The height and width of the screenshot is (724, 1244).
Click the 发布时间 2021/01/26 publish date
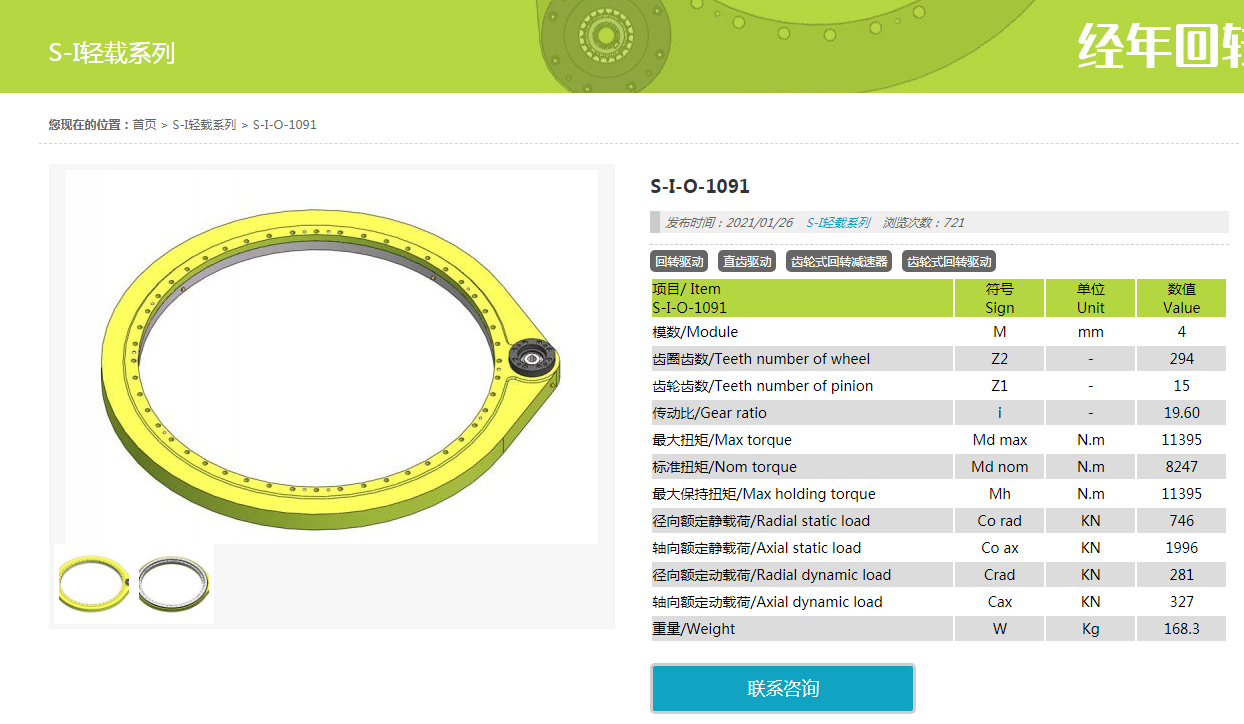point(729,223)
